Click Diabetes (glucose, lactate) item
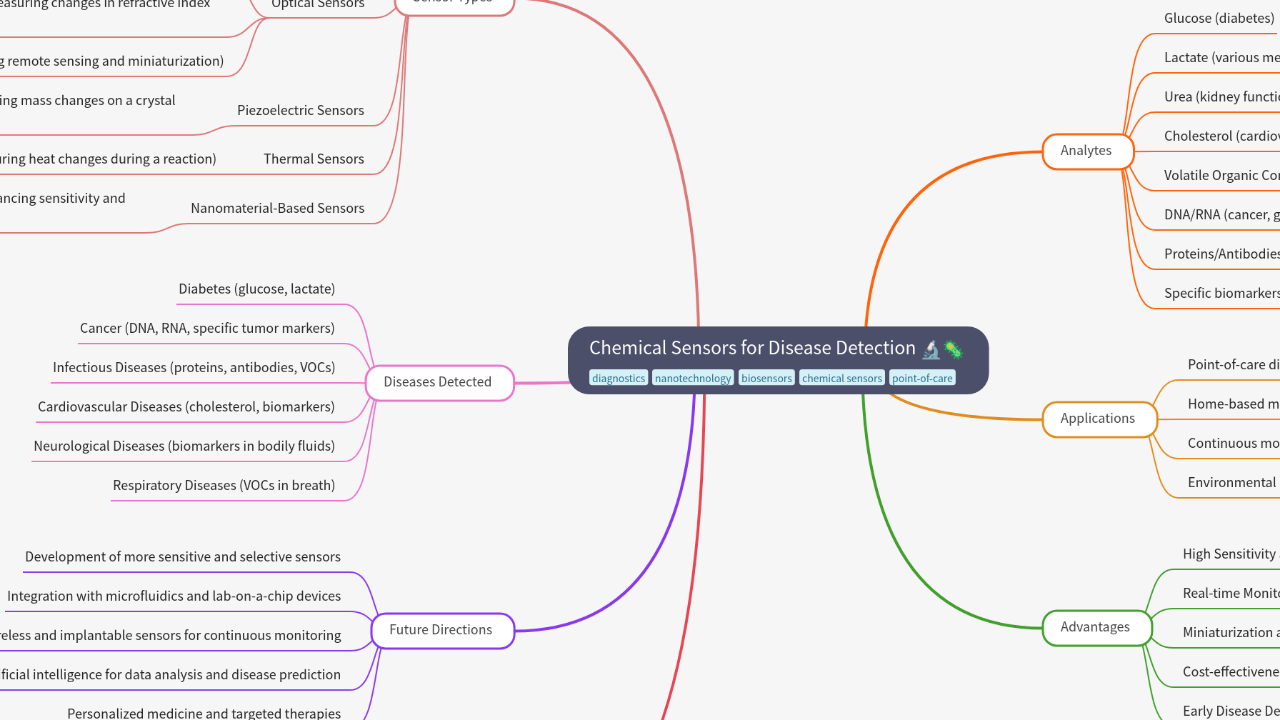The image size is (1280, 720). pyautogui.click(x=257, y=289)
